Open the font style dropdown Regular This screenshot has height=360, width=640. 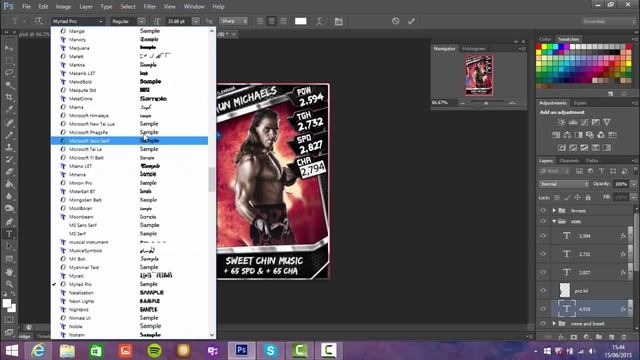coord(128,21)
